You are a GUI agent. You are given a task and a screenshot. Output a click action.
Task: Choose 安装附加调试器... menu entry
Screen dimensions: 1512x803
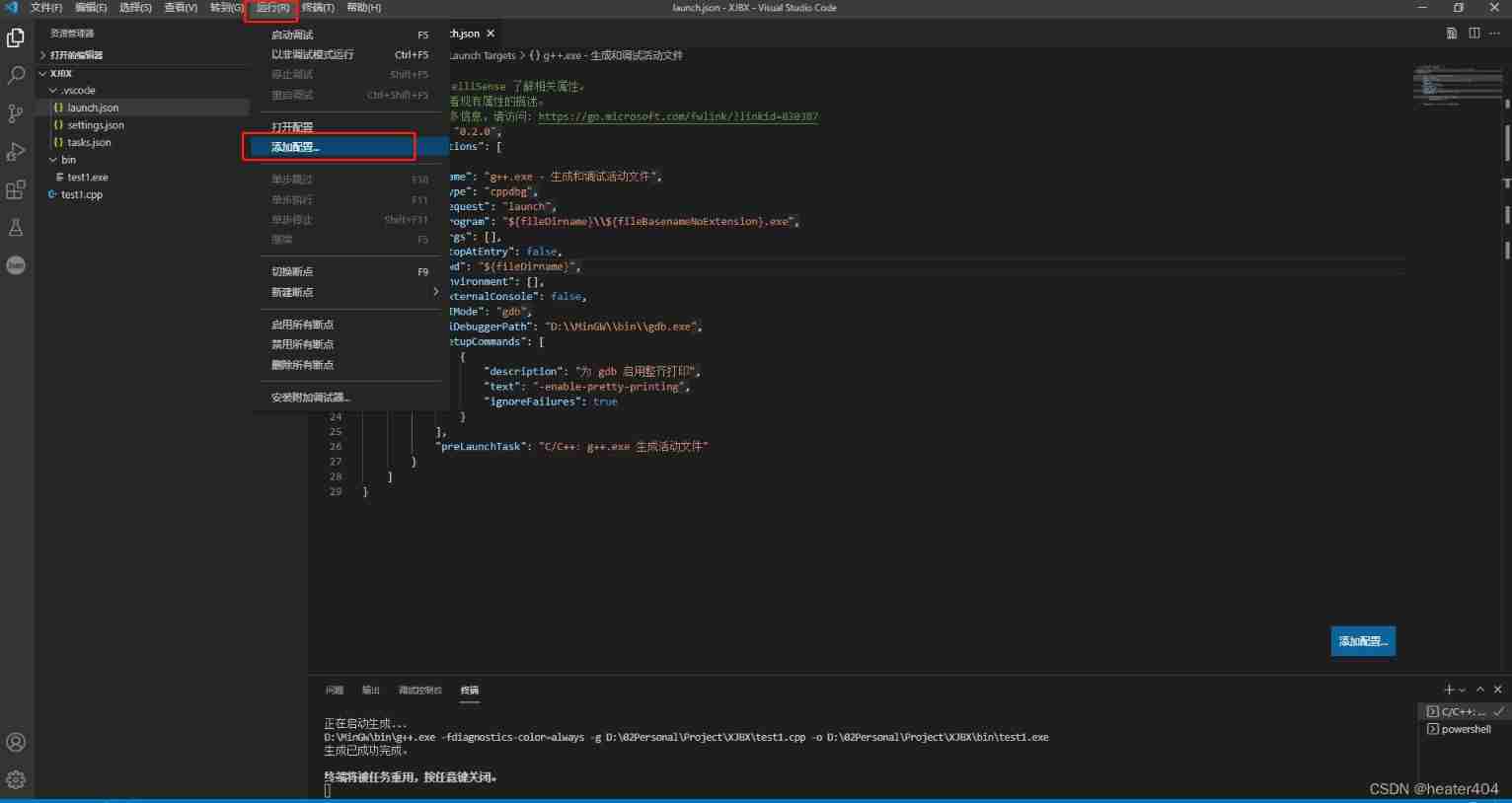(x=348, y=398)
